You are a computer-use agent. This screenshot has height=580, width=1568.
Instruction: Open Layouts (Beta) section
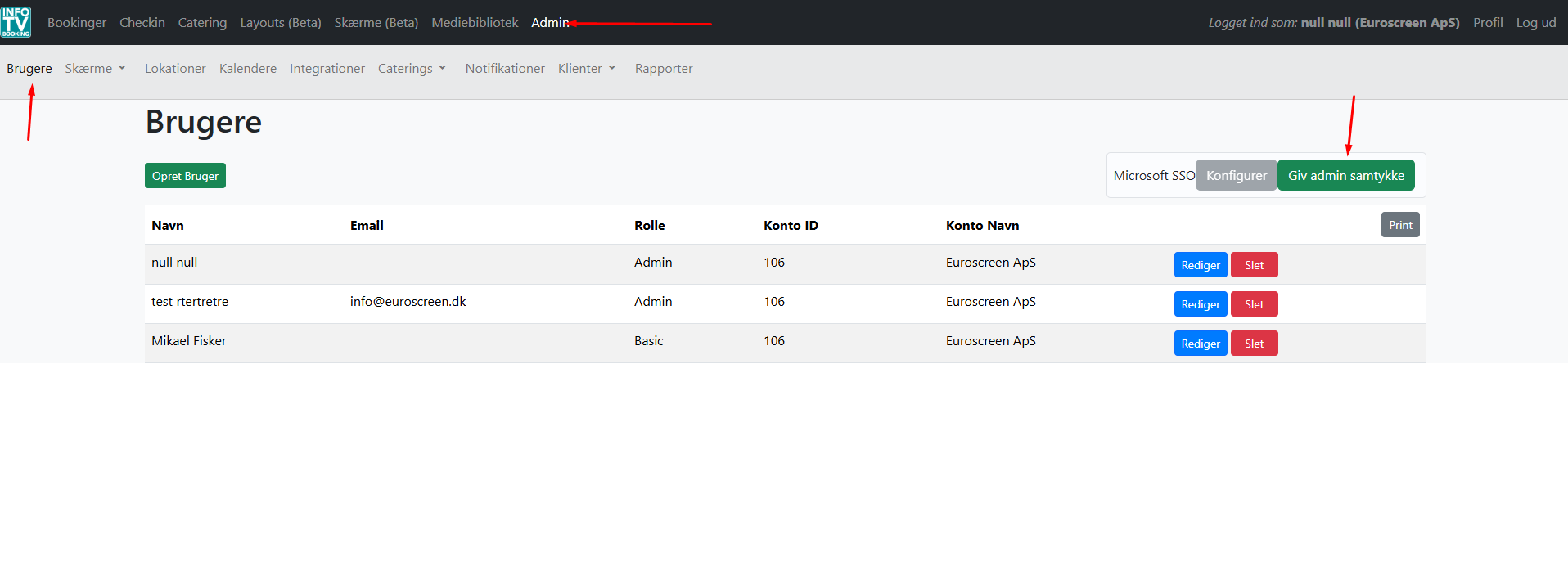(x=281, y=23)
